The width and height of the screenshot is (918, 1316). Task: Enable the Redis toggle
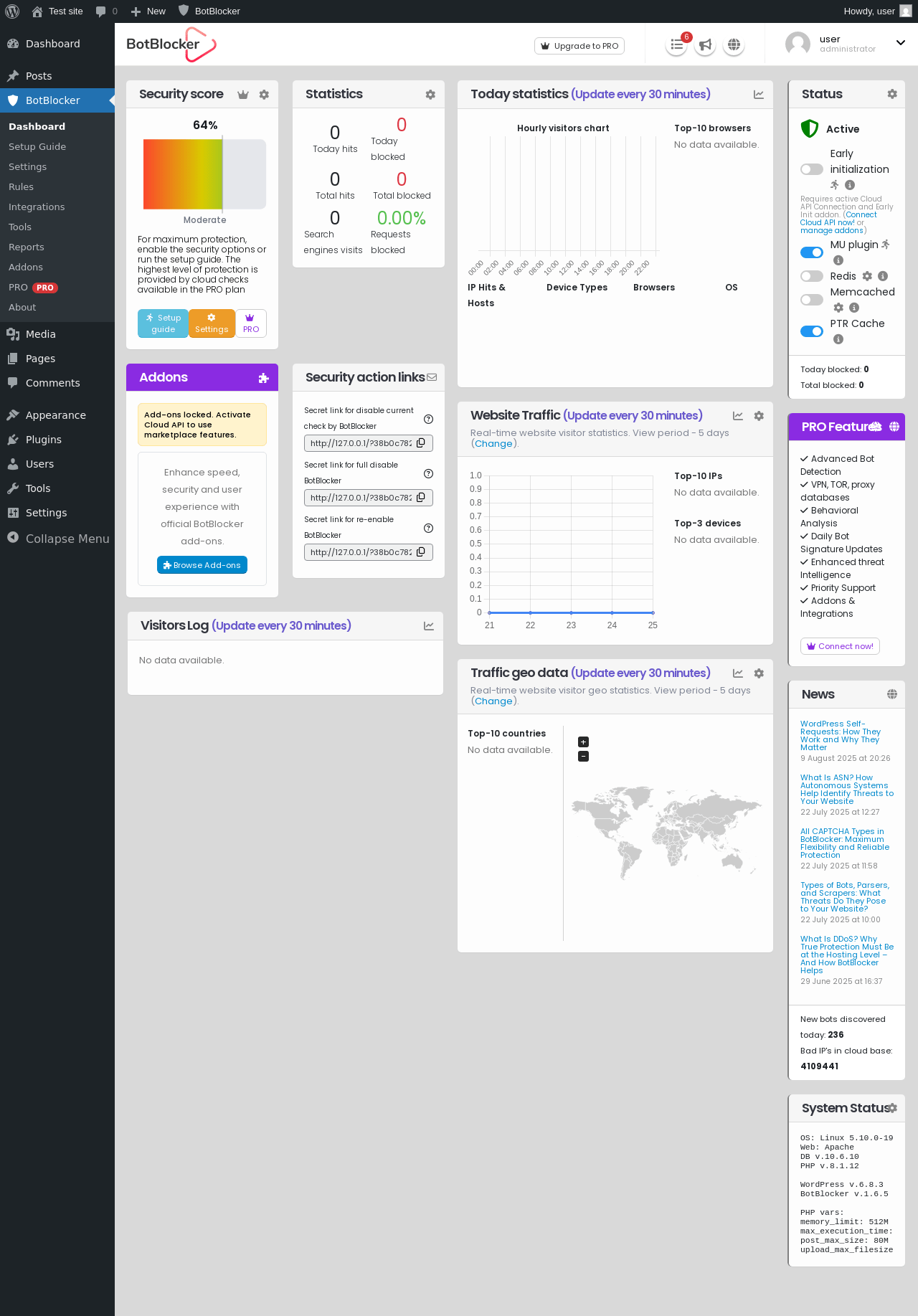point(812,276)
